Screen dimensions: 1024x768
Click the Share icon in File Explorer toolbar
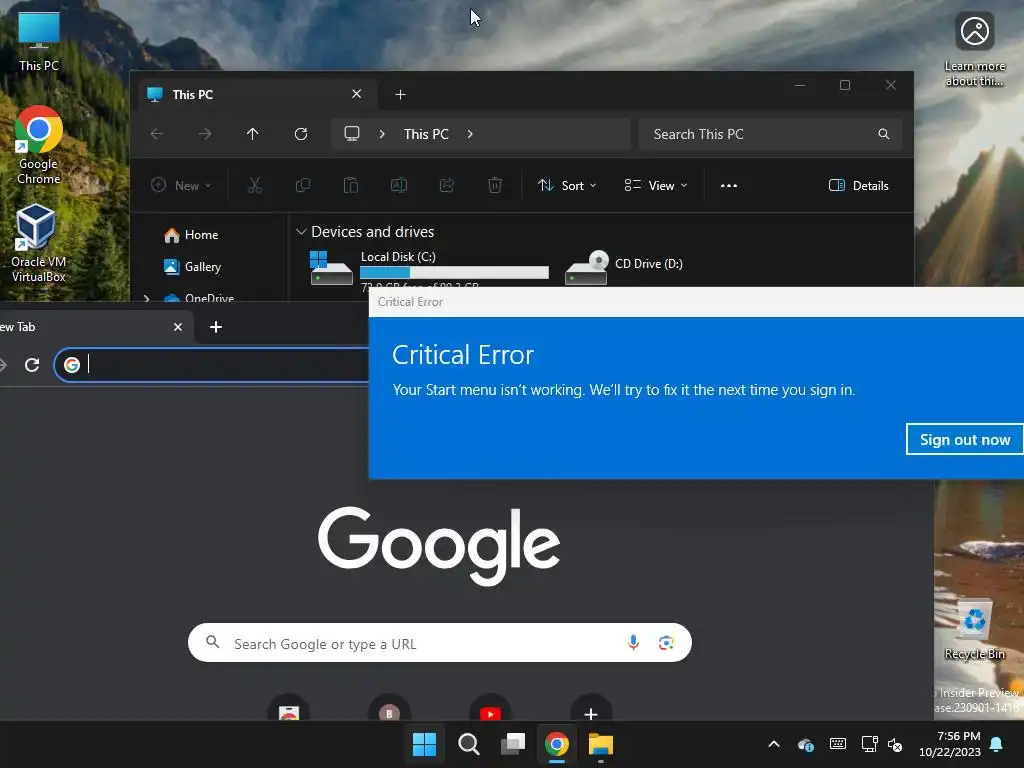pos(447,185)
